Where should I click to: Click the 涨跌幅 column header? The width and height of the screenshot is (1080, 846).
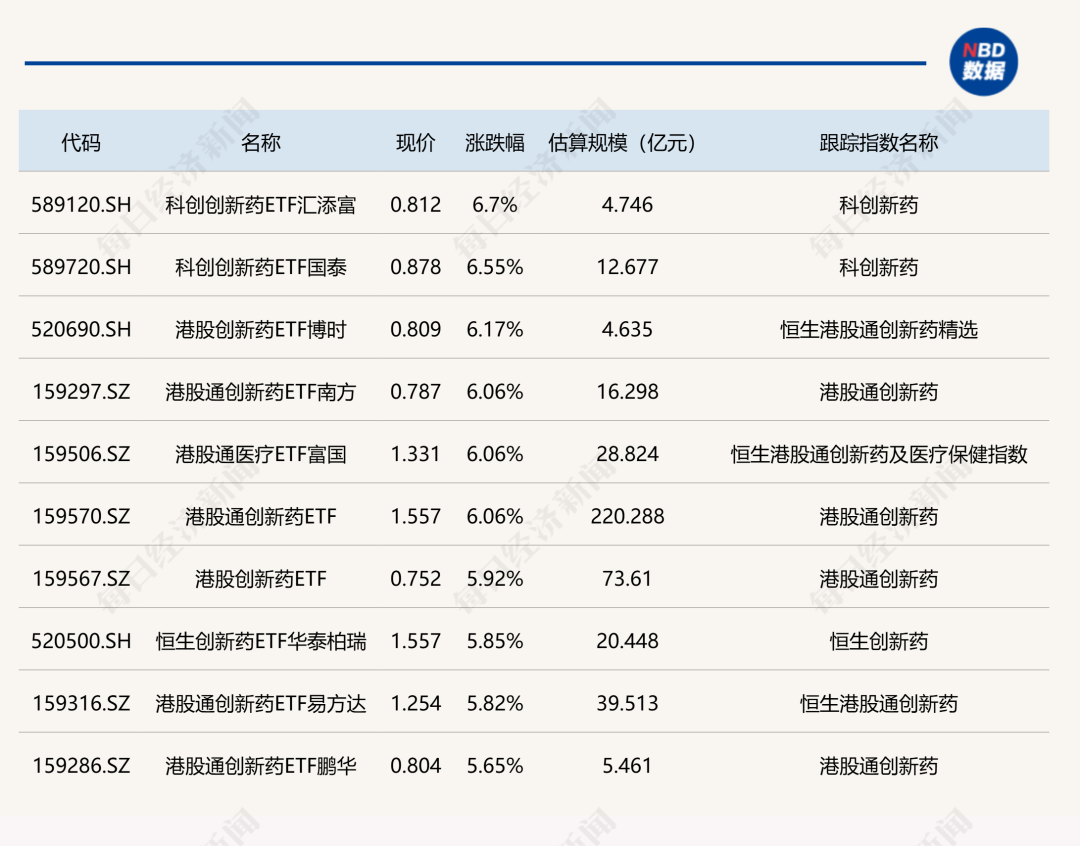495,143
